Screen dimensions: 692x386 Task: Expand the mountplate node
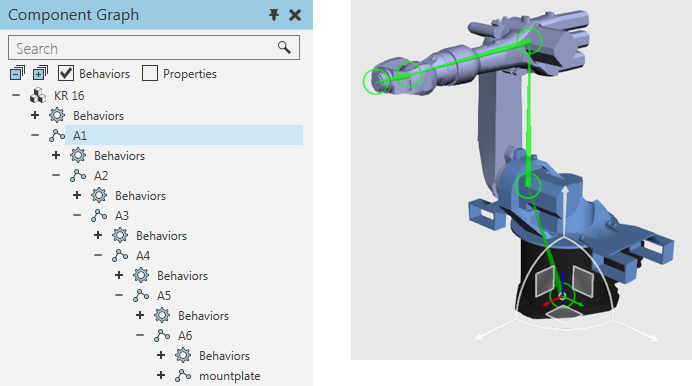(161, 375)
